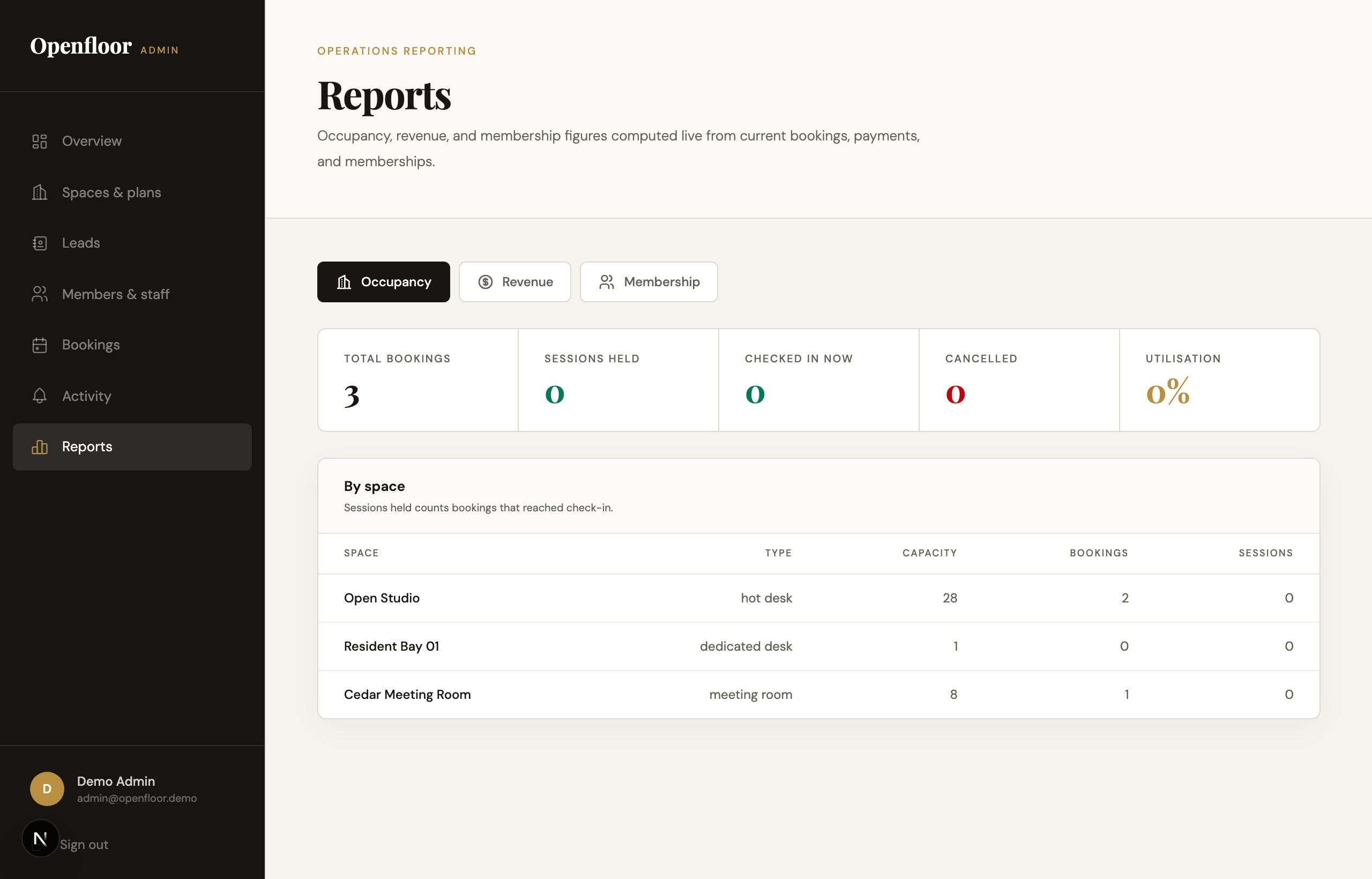This screenshot has width=1372, height=879.
Task: Select the Resident Bay 01 row name
Action: pyautogui.click(x=392, y=646)
